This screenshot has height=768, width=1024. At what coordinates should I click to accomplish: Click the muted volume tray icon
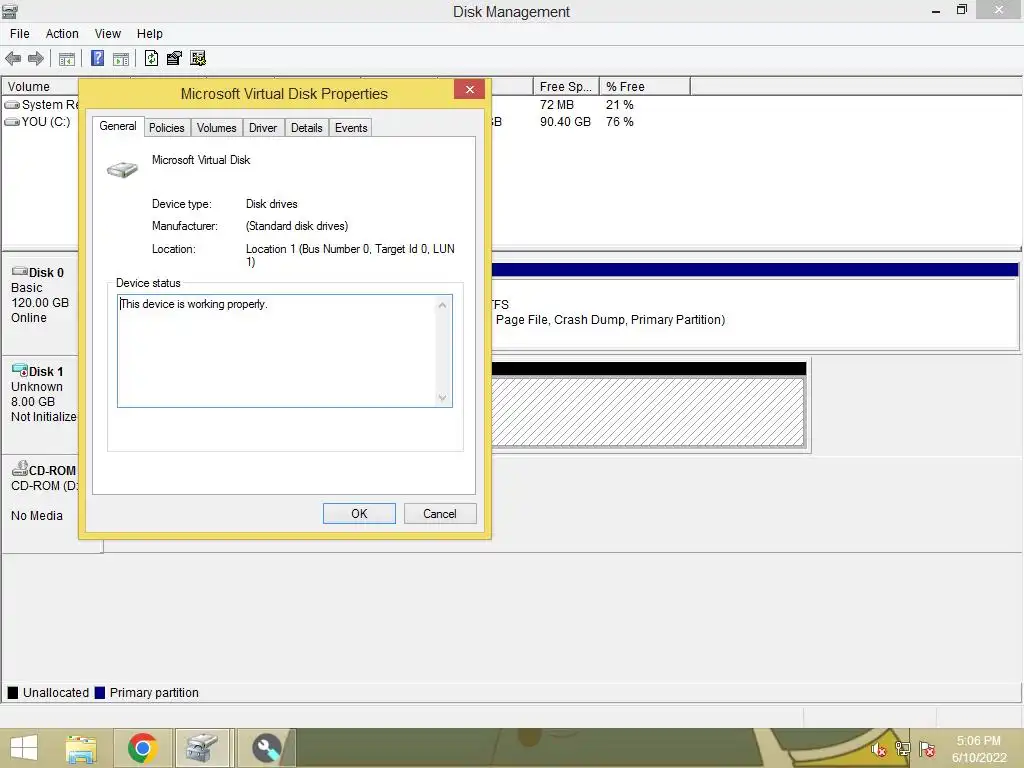878,749
